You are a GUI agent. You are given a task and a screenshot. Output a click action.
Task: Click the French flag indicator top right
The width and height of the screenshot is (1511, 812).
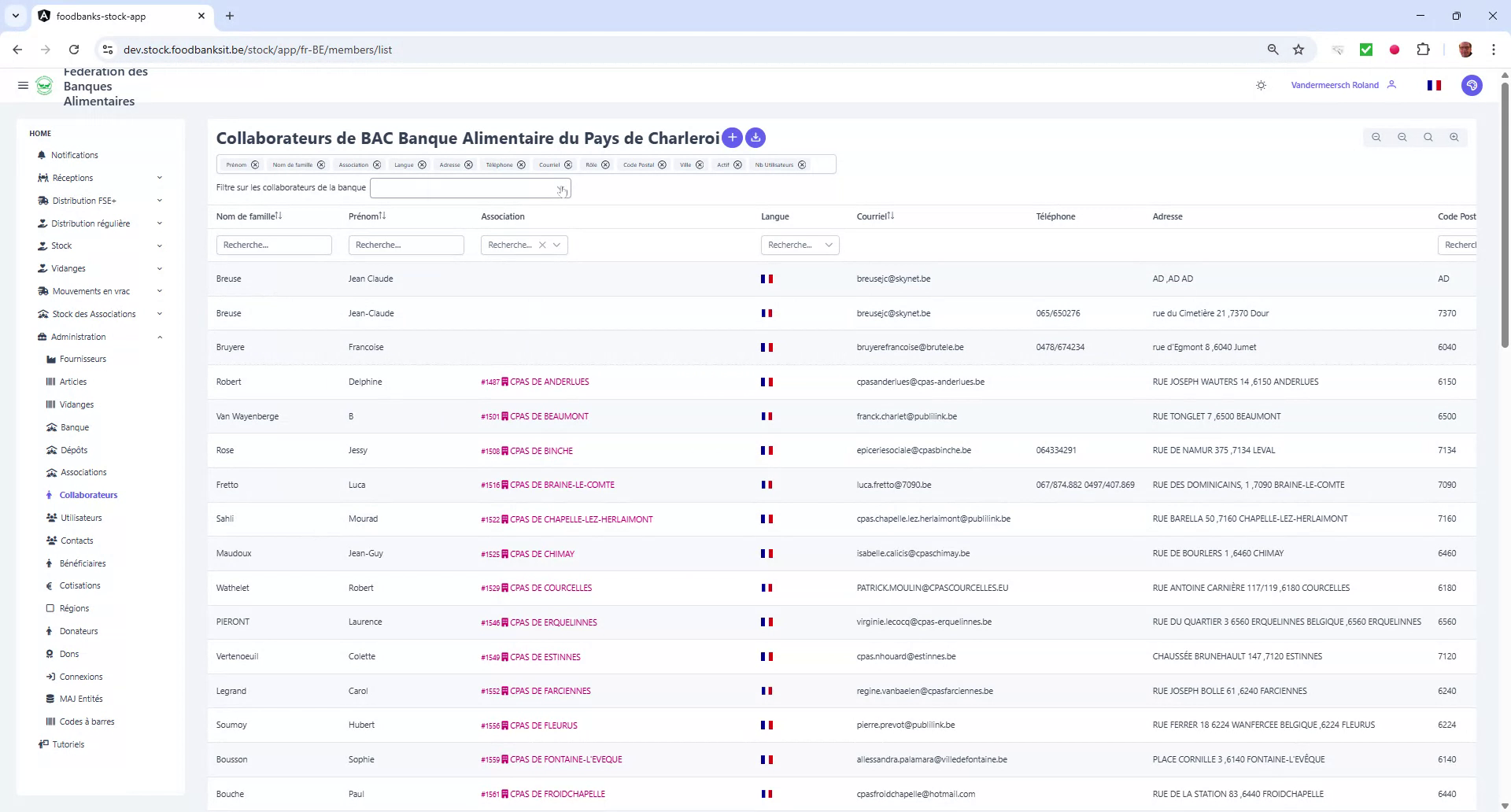click(x=1434, y=85)
